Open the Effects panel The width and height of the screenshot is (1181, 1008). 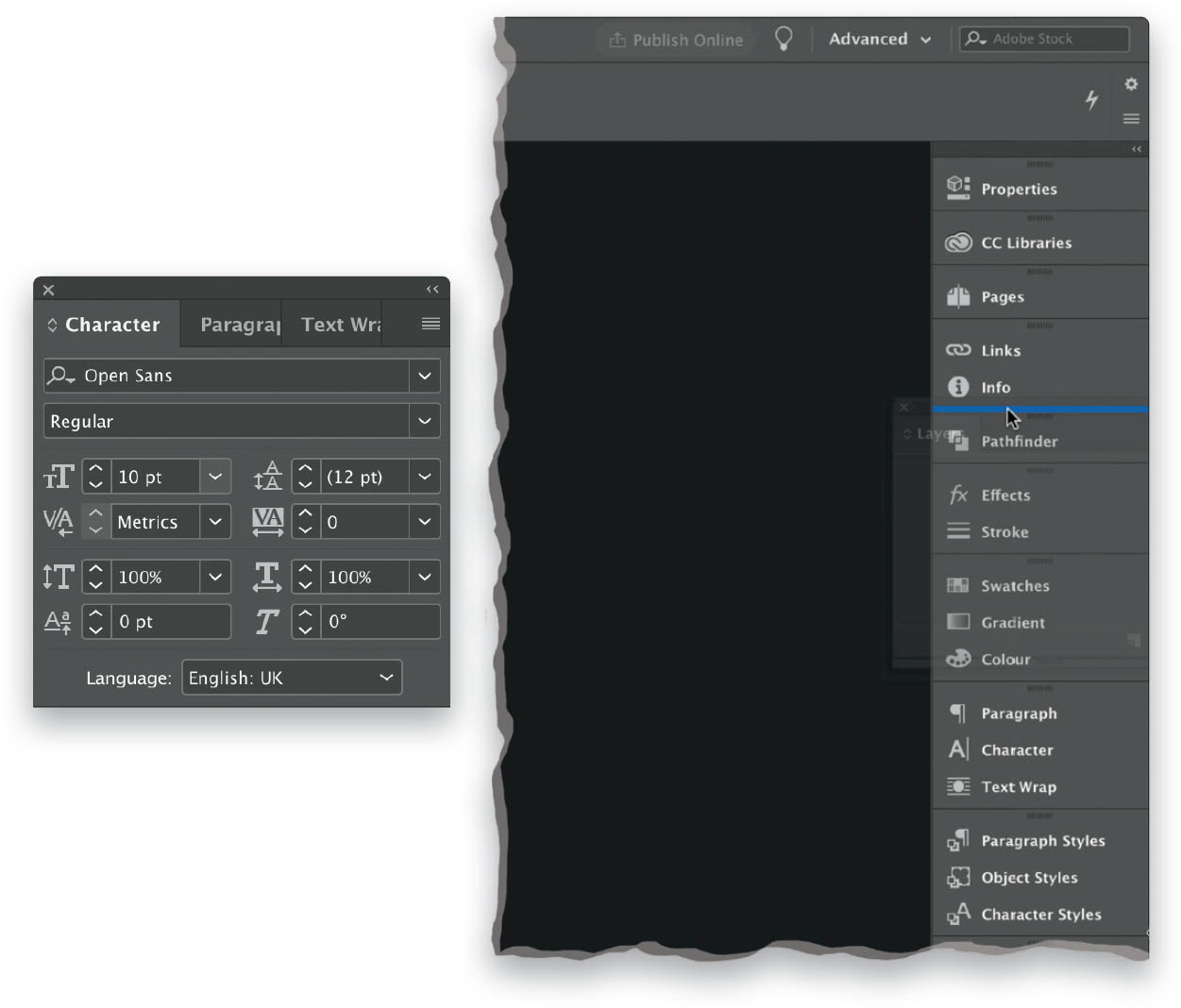(x=1006, y=495)
